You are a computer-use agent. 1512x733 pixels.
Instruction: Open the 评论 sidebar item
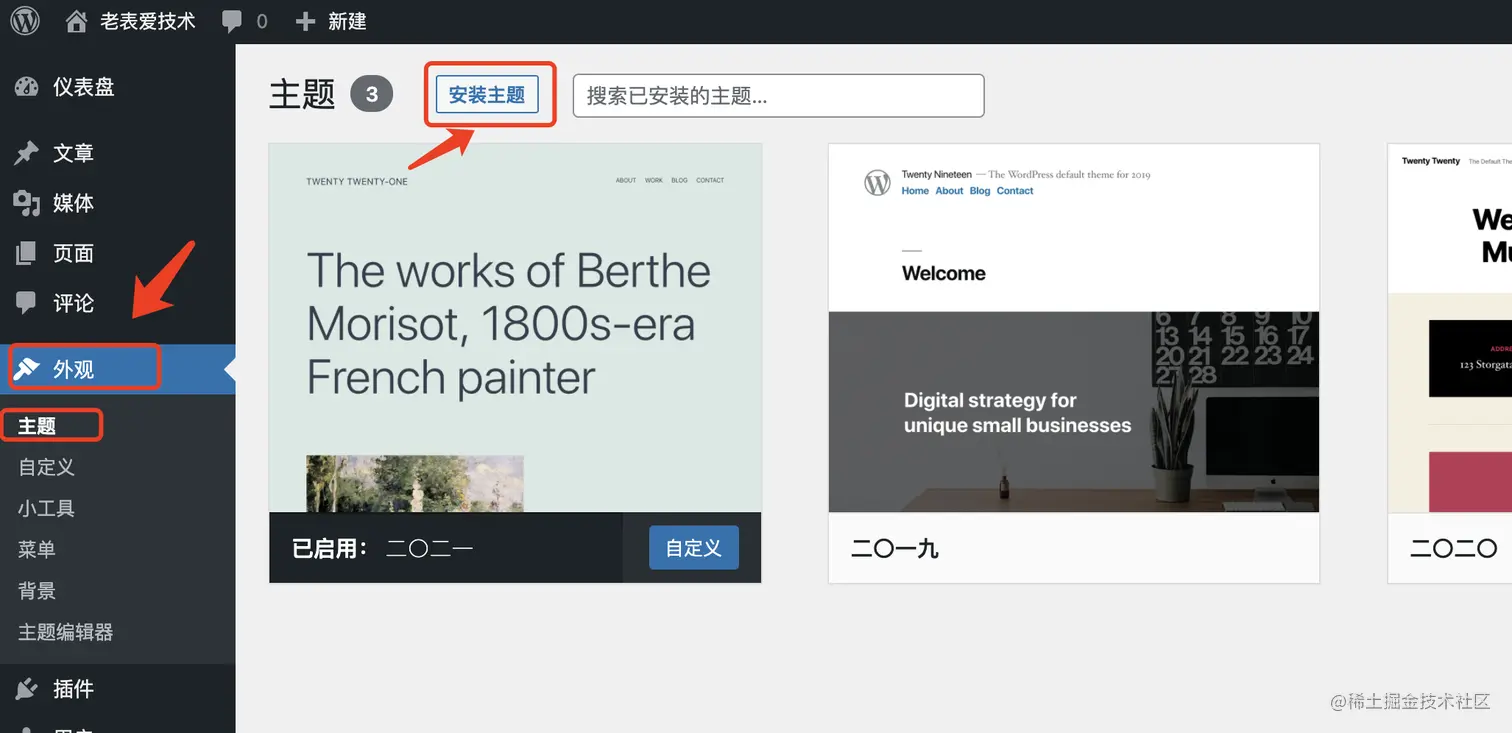click(73, 303)
